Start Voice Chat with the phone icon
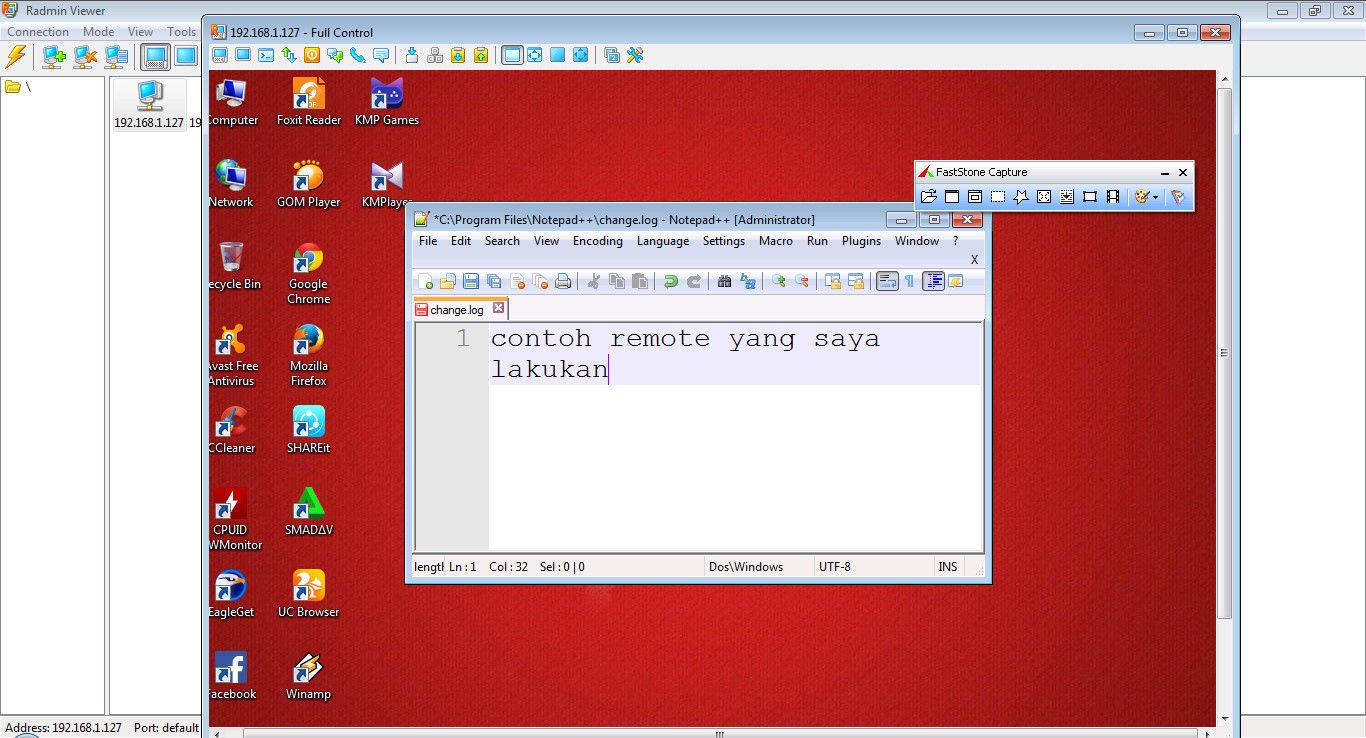1366x738 pixels. click(x=358, y=55)
